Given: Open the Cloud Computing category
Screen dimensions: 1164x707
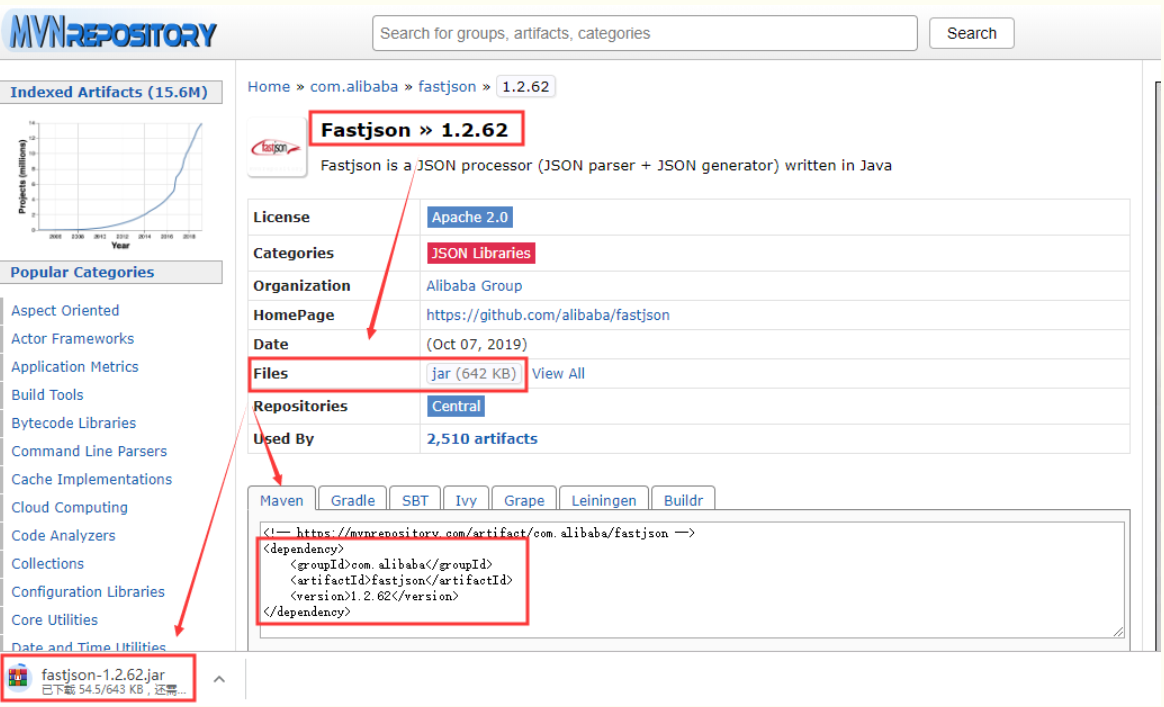Looking at the screenshot, I should [70, 508].
